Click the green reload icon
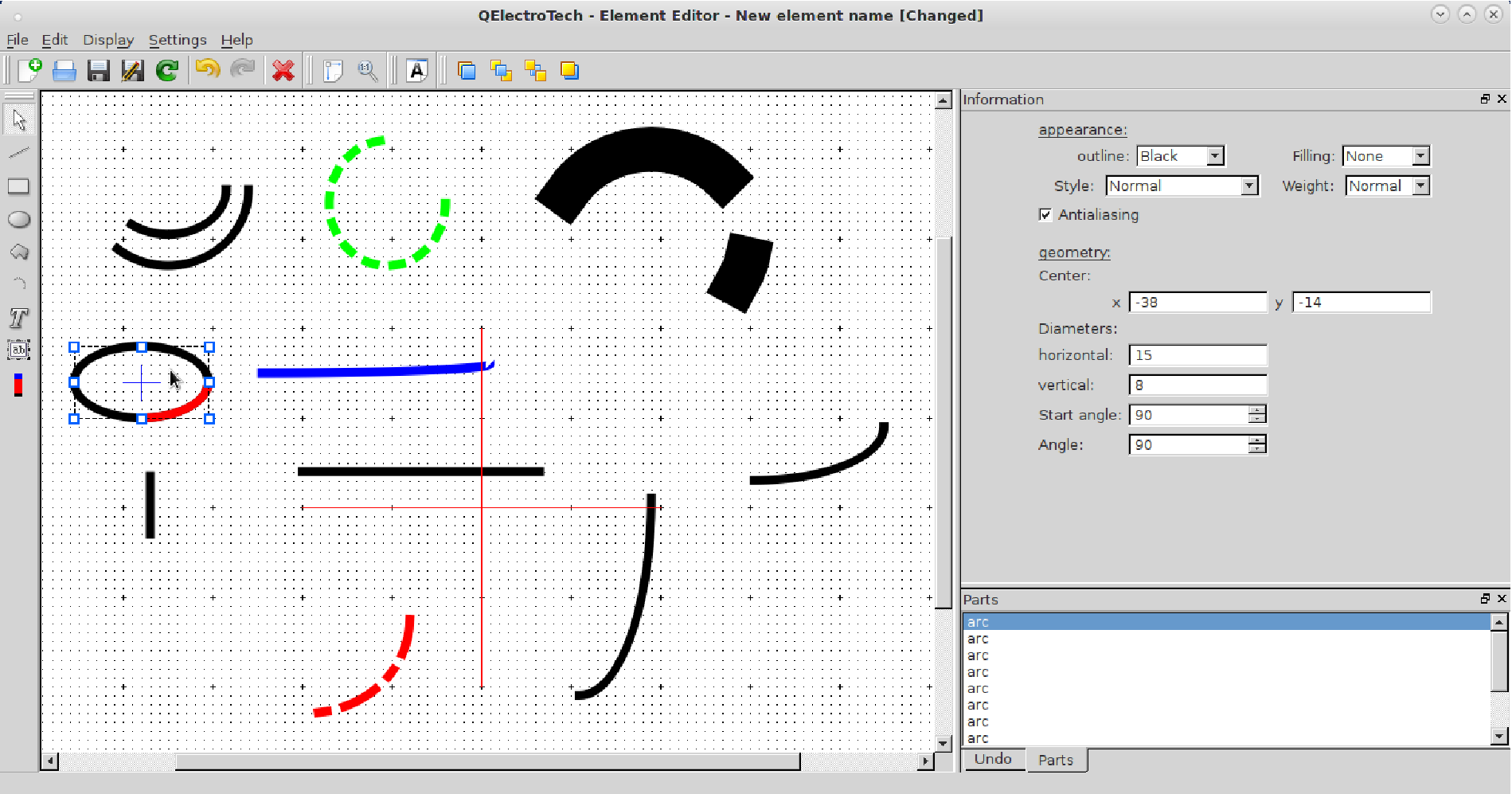 pyautogui.click(x=167, y=71)
